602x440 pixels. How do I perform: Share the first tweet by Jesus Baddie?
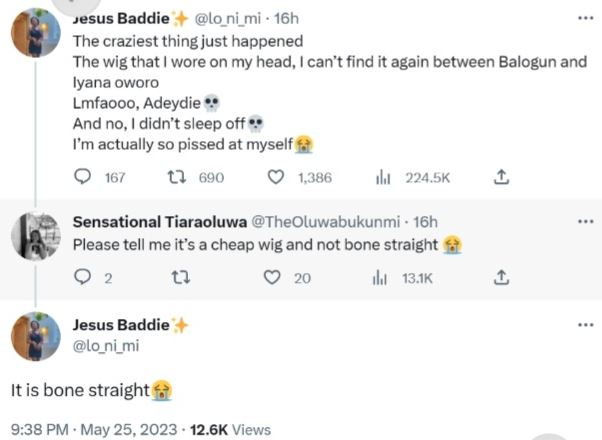[502, 177]
